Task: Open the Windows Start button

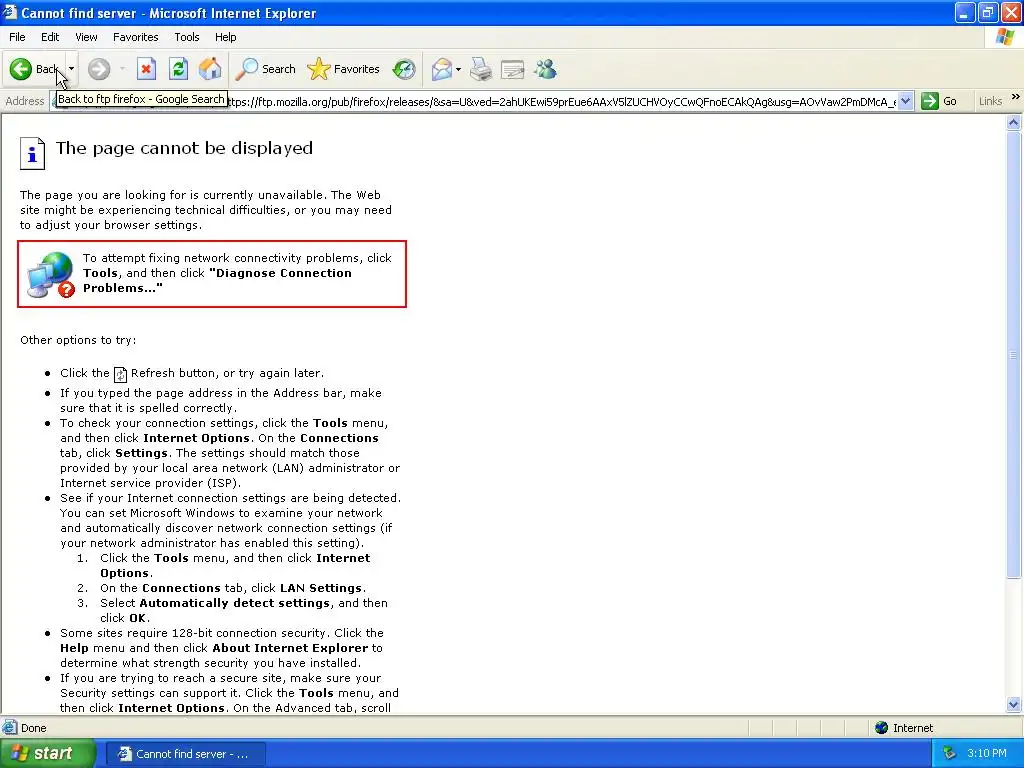Action: (x=48, y=754)
